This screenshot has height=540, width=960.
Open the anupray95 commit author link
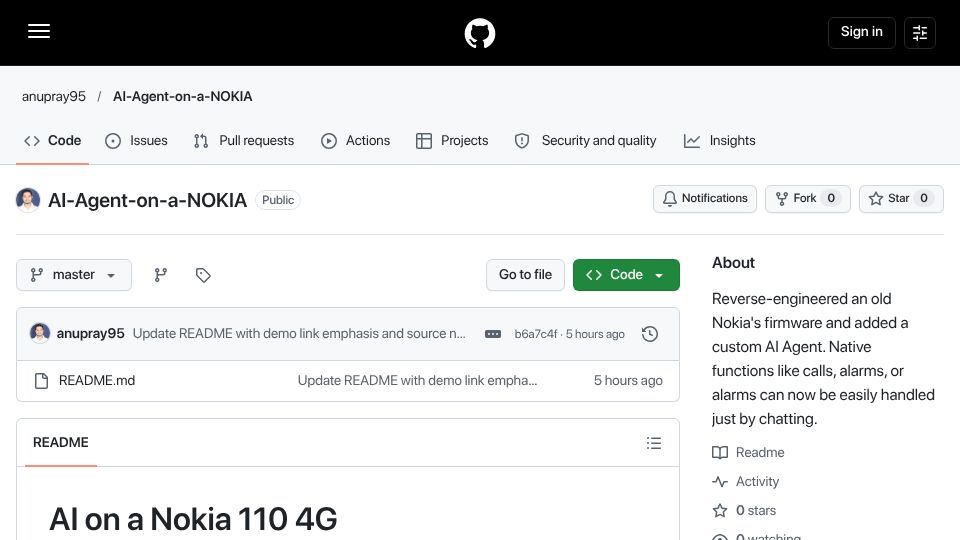click(x=91, y=334)
